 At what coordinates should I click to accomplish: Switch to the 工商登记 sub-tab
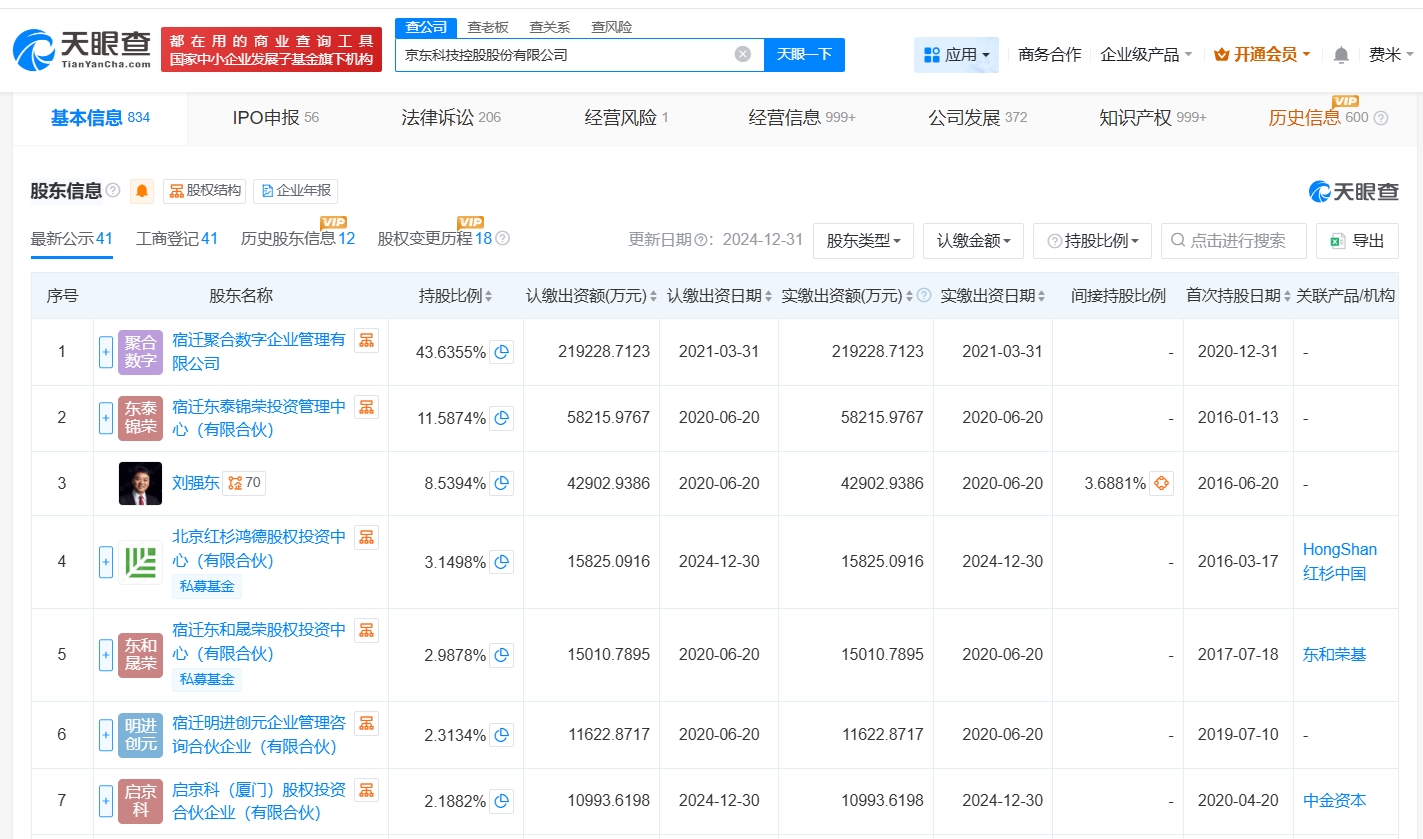pos(176,239)
